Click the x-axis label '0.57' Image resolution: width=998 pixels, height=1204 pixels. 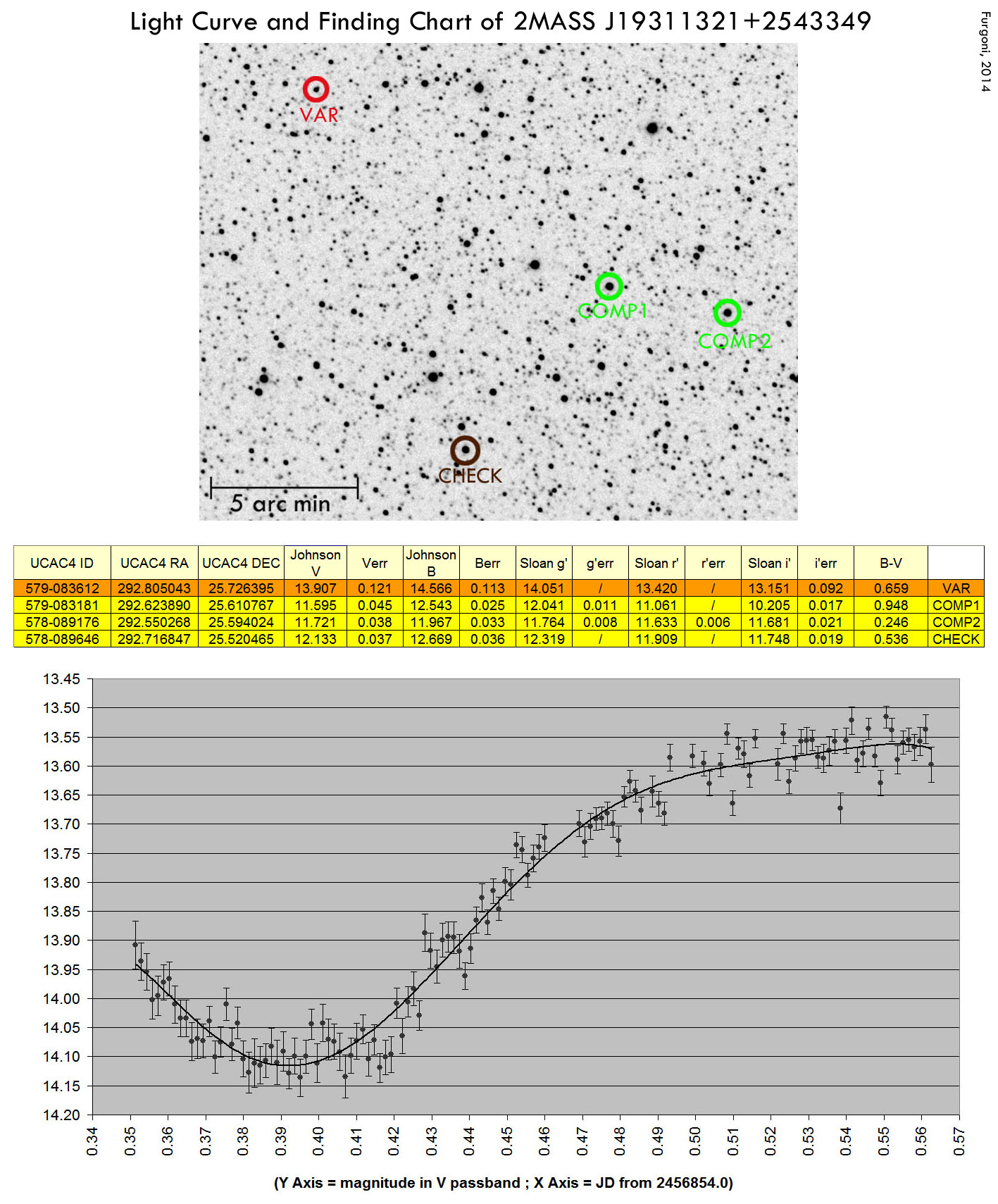coord(959,1141)
